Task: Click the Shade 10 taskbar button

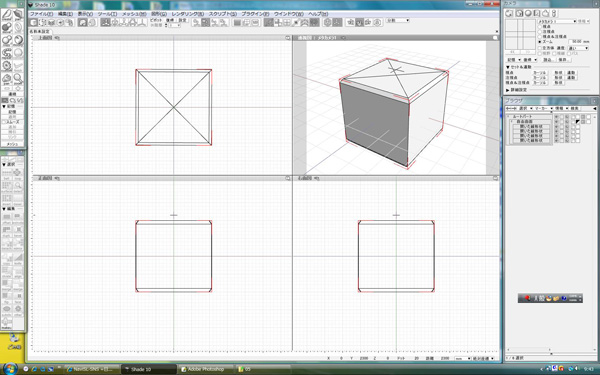Action: [x=149, y=369]
